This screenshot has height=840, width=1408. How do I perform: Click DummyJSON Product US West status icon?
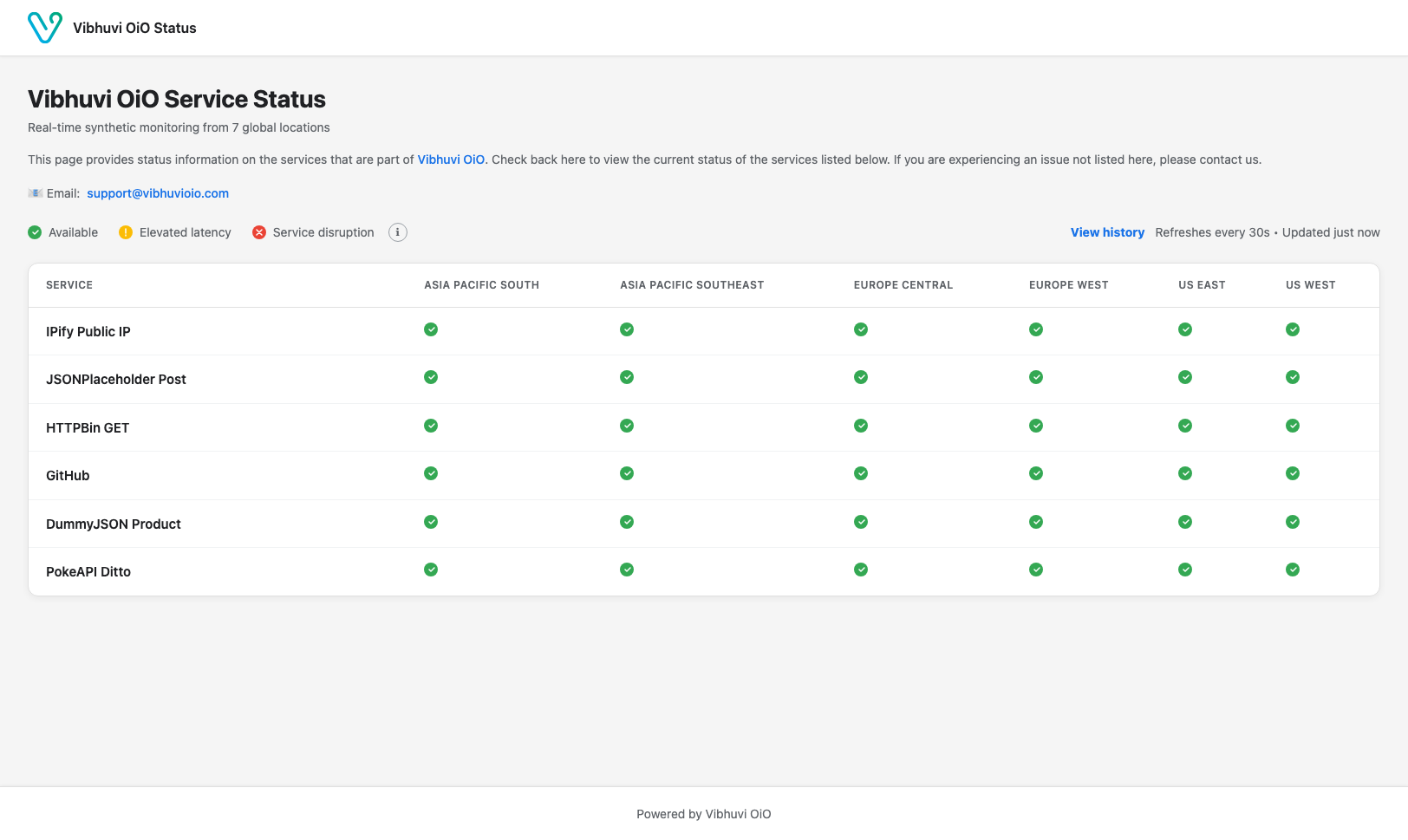(1293, 522)
